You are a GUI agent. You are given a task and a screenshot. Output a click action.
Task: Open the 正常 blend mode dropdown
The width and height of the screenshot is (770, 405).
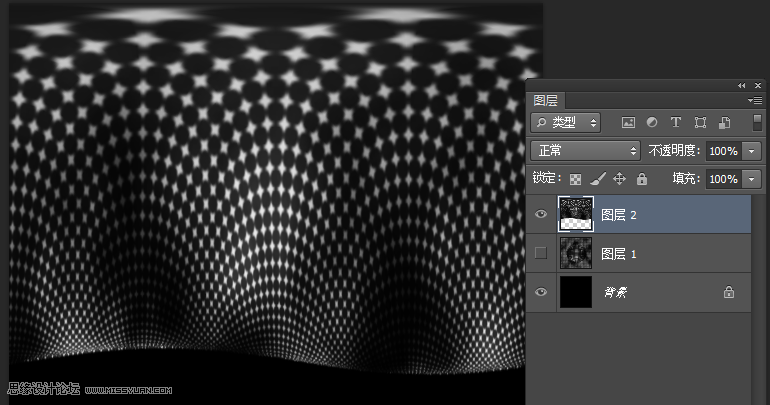pyautogui.click(x=585, y=151)
